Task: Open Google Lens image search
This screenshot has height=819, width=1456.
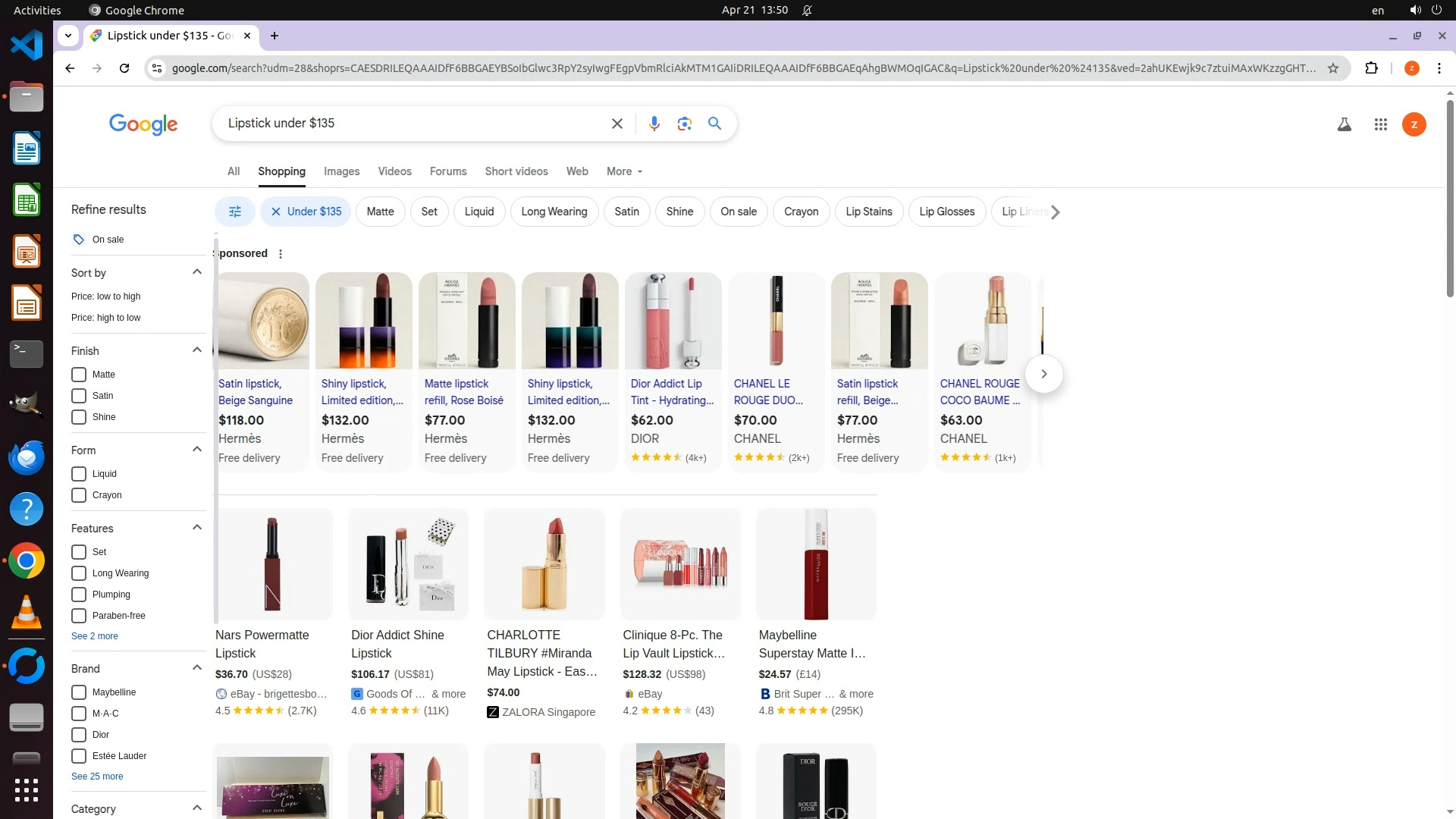Action: [684, 124]
